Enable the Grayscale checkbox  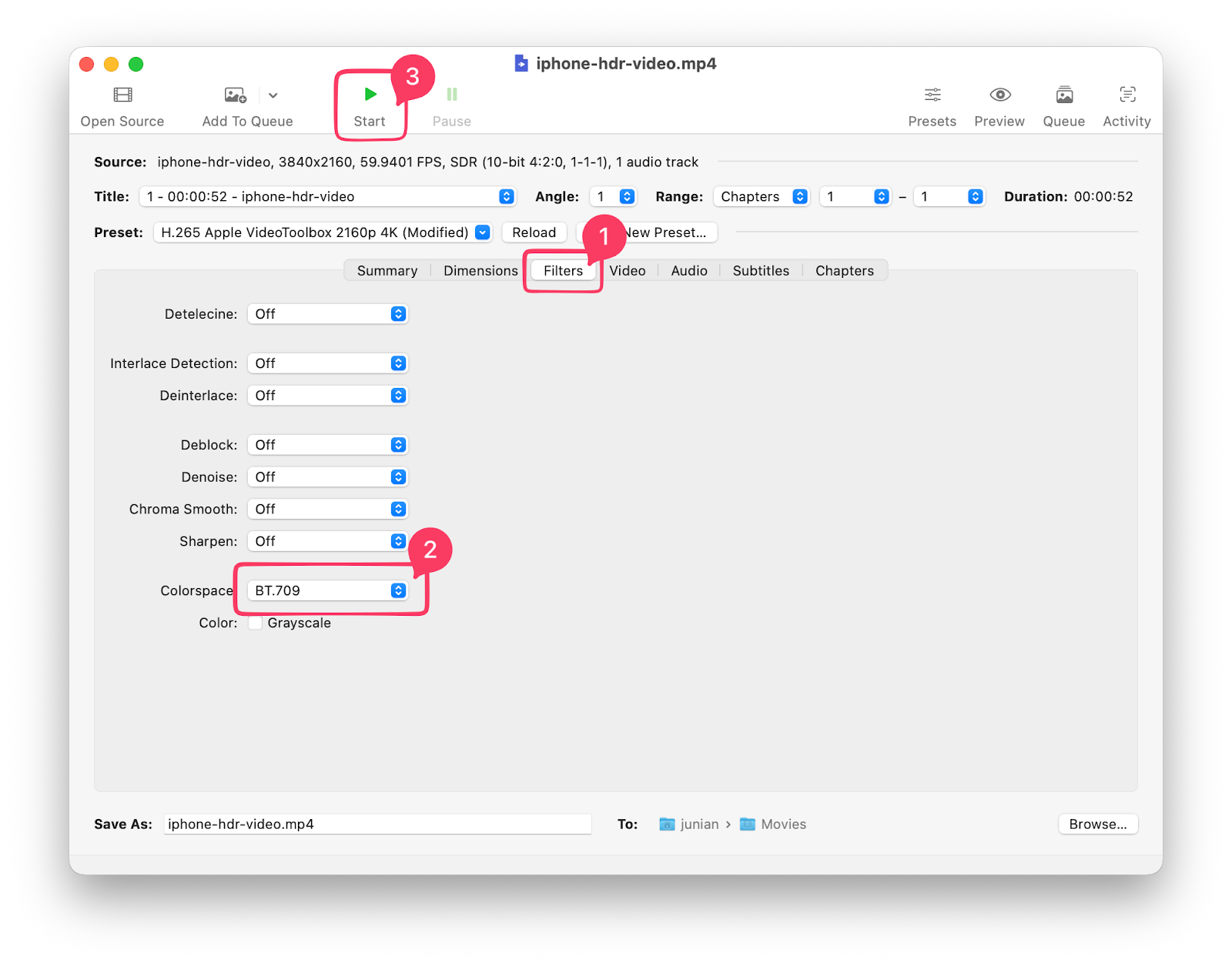click(x=255, y=623)
